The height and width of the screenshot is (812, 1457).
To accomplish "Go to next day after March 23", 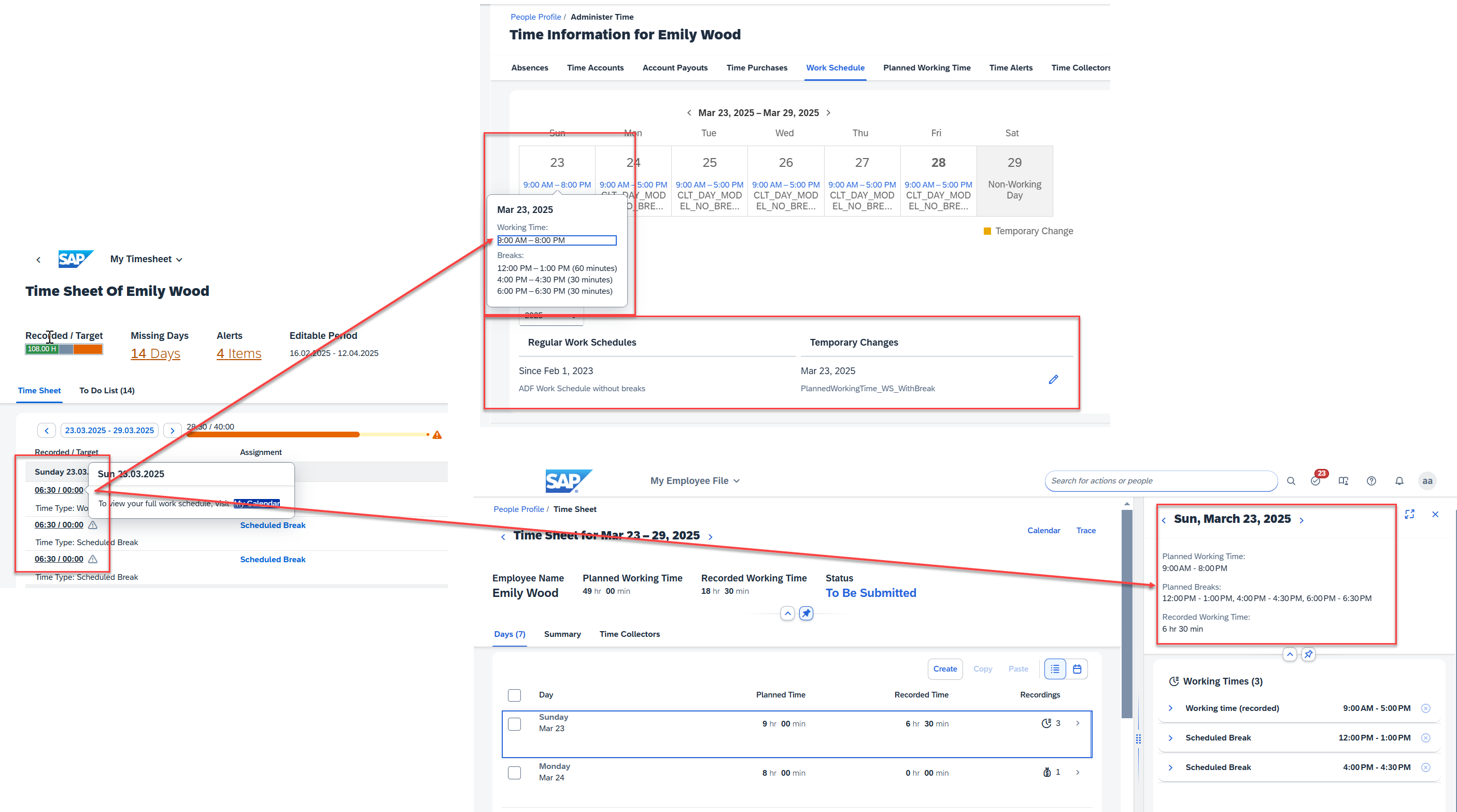I will click(x=1302, y=520).
